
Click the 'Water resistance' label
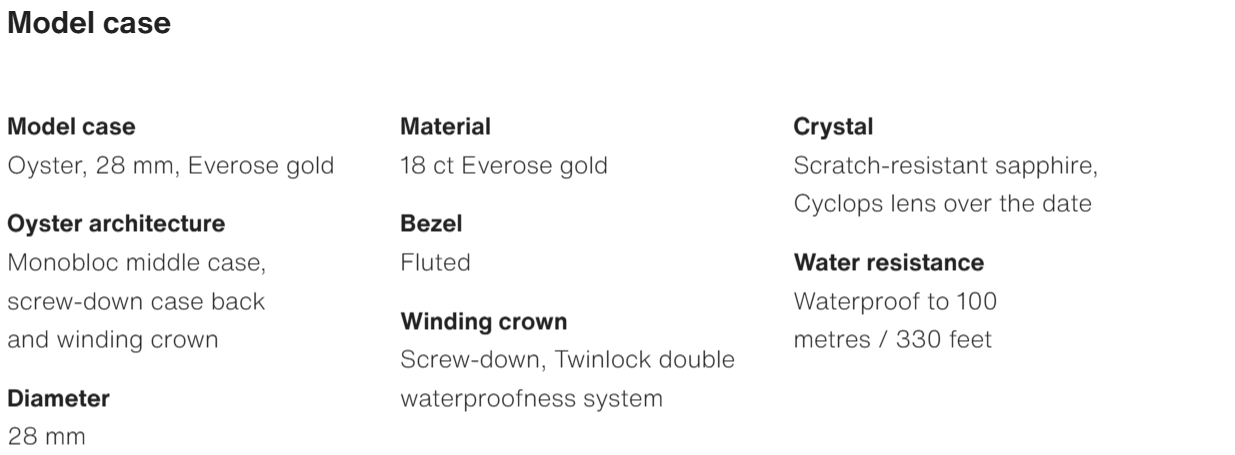click(888, 262)
